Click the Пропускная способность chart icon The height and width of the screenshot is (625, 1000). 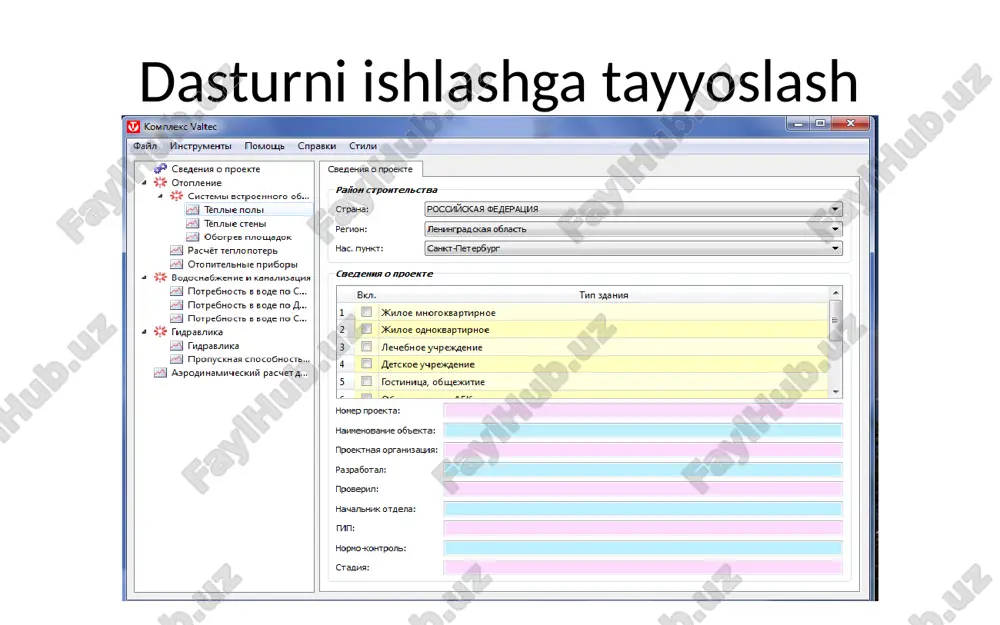click(177, 359)
